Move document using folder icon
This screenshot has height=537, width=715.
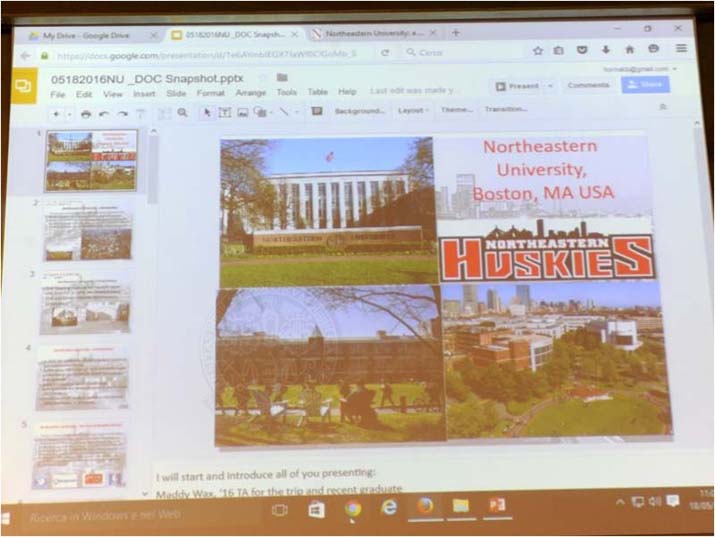click(x=282, y=77)
